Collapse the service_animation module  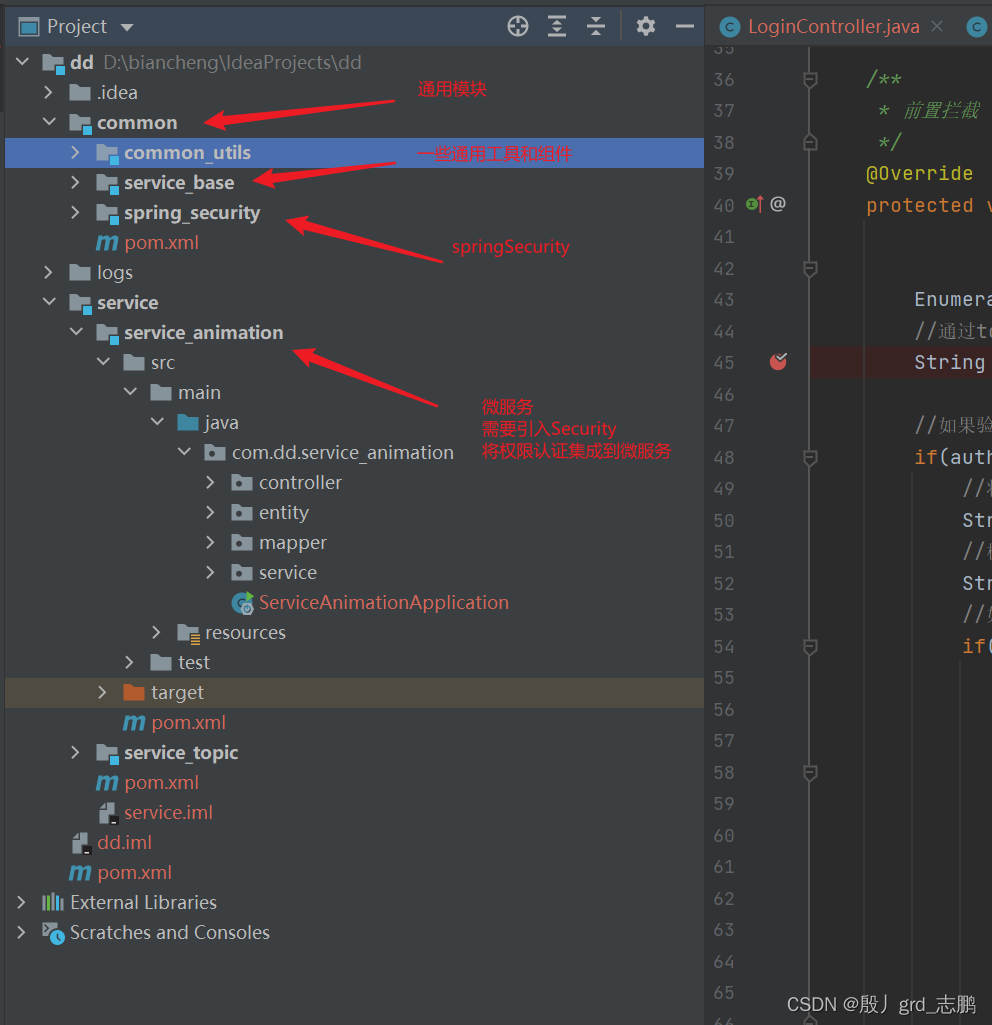click(76, 332)
